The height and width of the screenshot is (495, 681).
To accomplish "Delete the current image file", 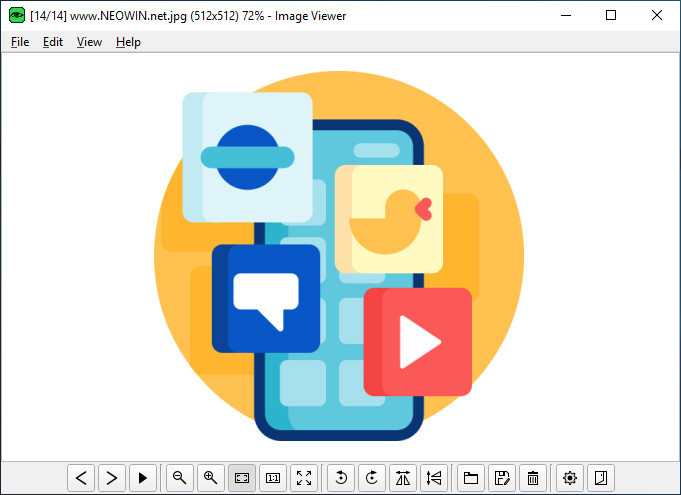I will point(533,478).
